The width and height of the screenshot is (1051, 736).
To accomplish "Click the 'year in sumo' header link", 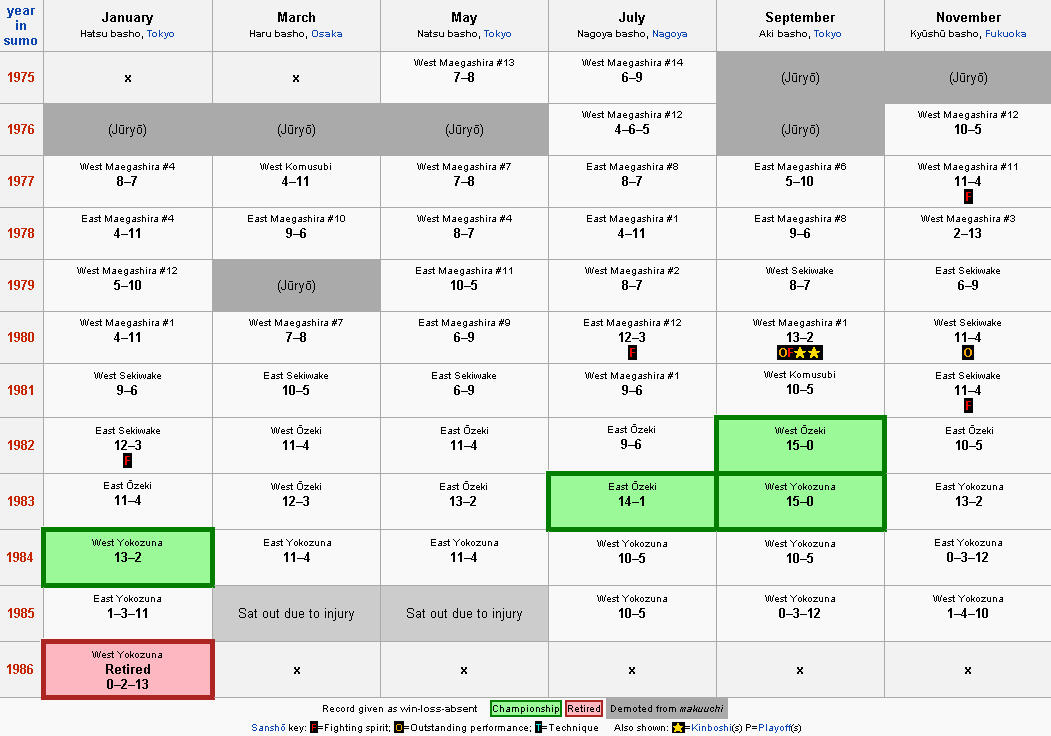I will pos(21,25).
